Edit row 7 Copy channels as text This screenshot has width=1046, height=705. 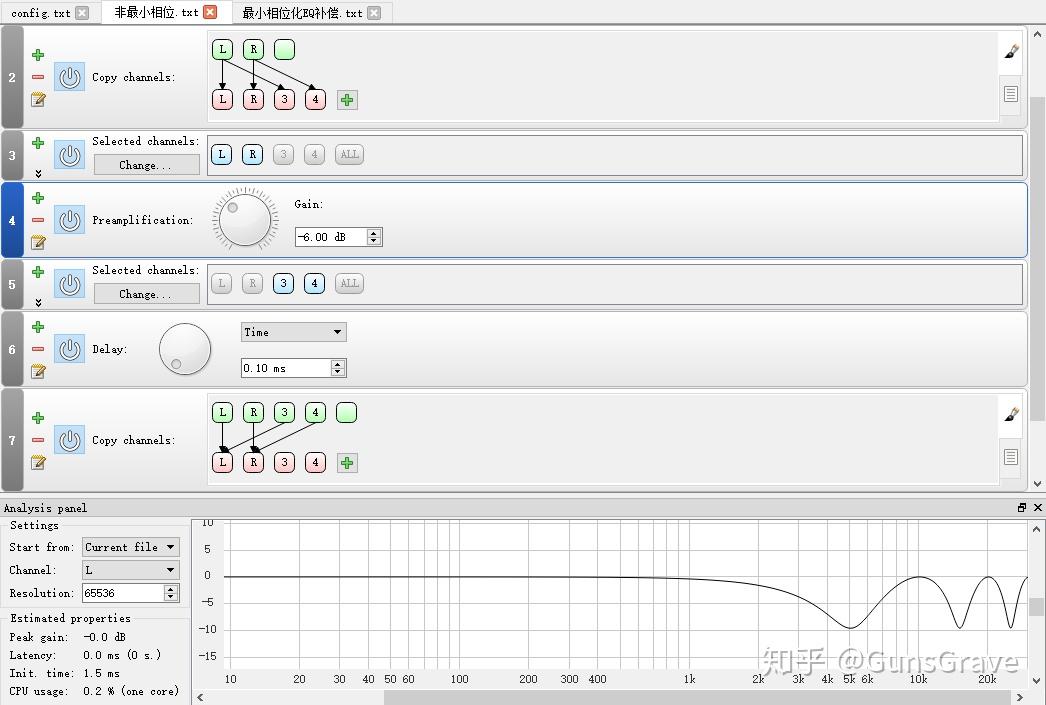tap(38, 462)
